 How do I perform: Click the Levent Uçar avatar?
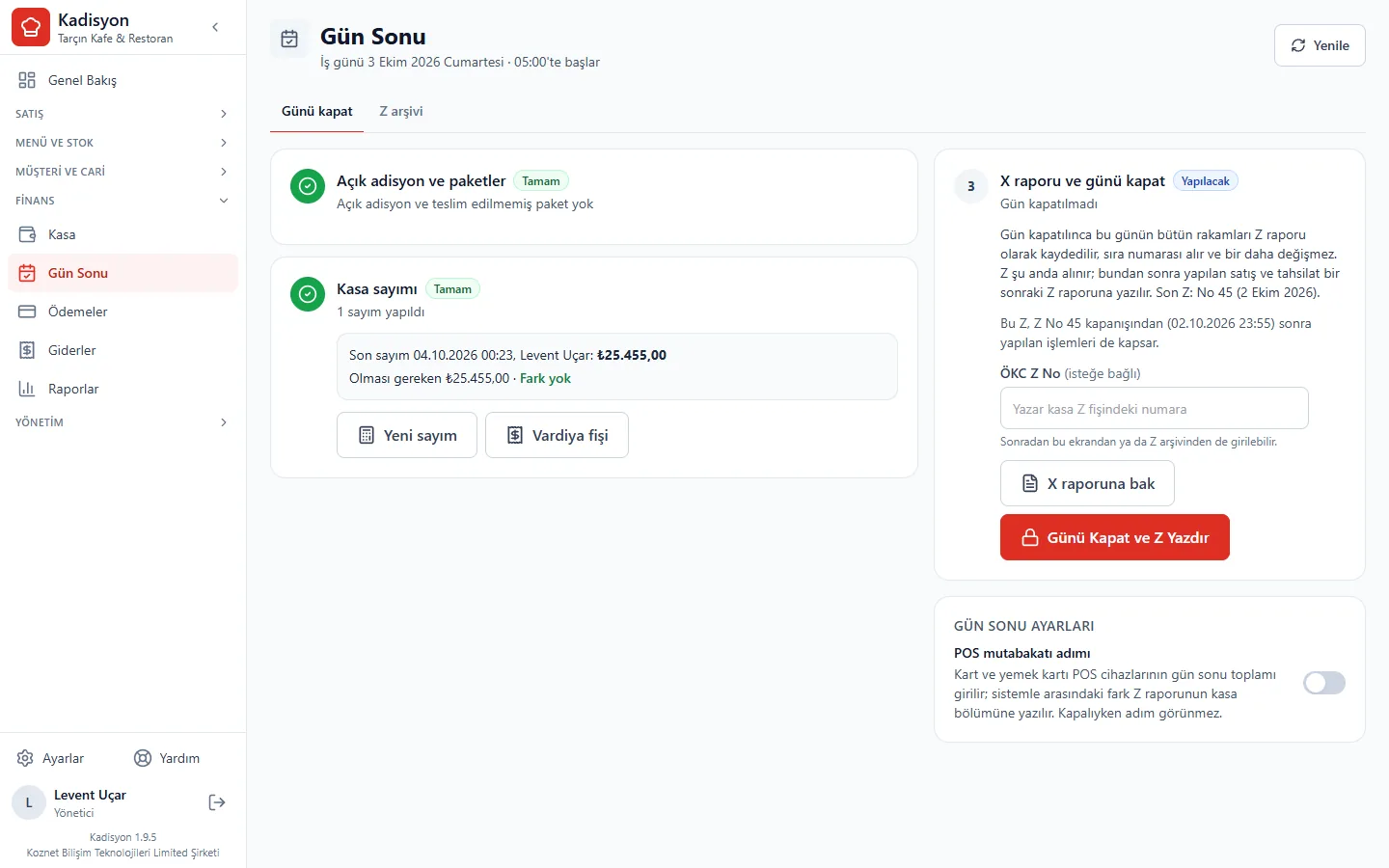tap(29, 802)
